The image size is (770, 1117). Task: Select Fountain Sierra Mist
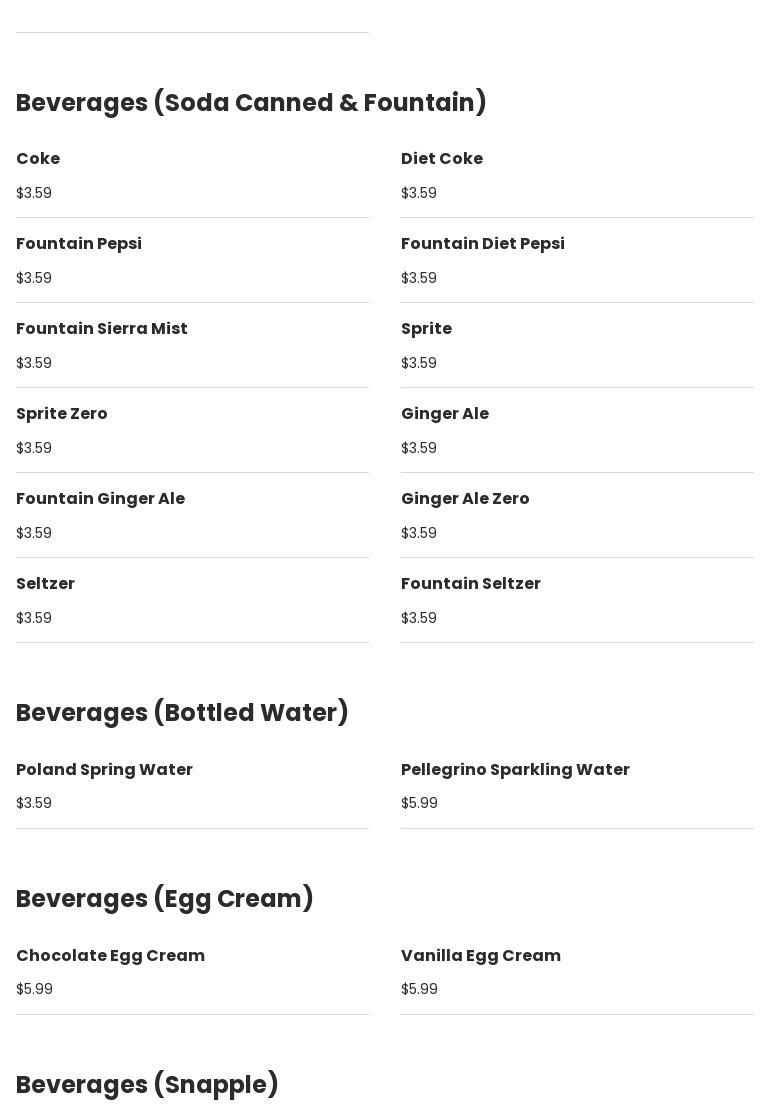pos(102,329)
